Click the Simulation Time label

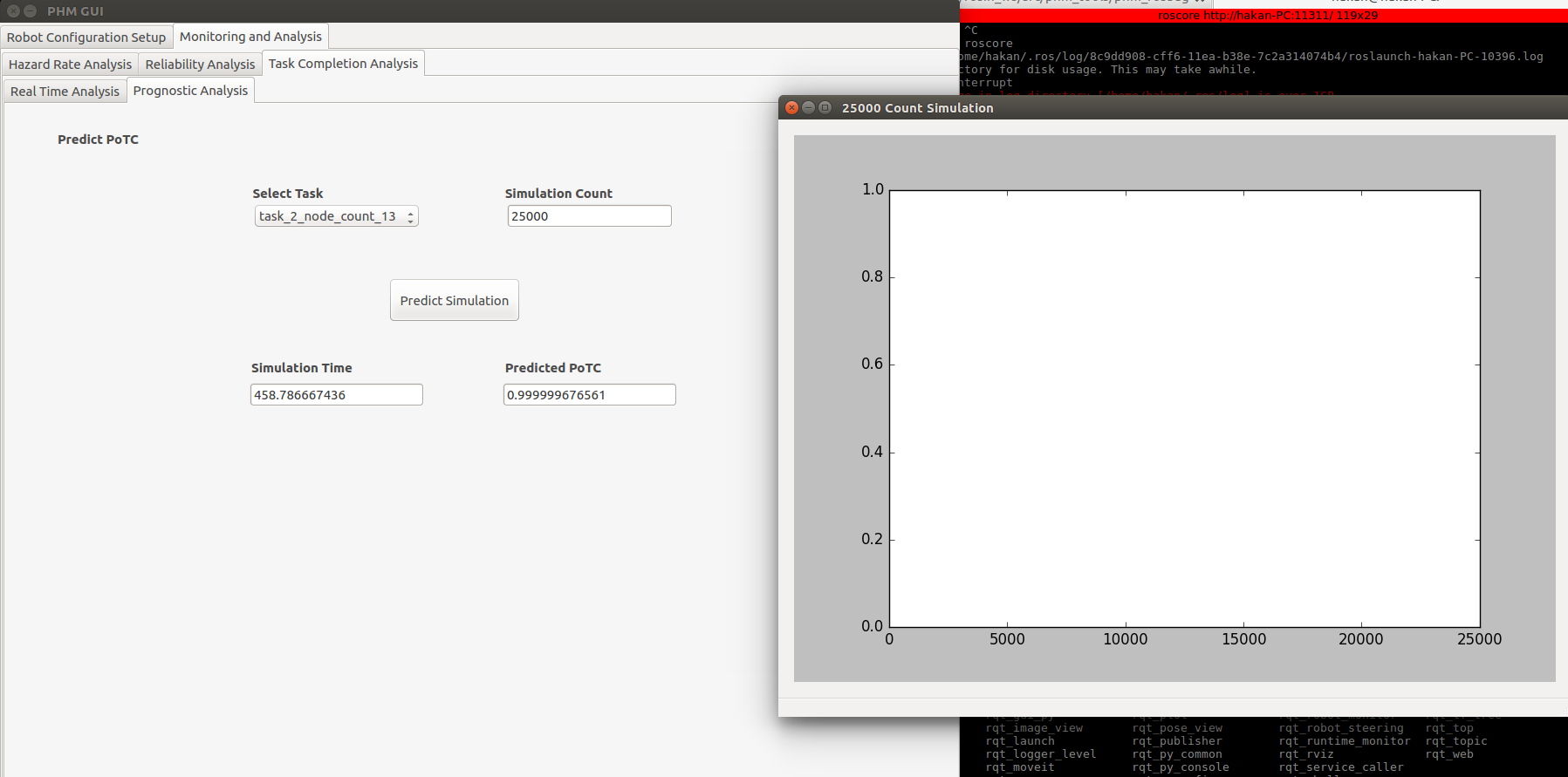[301, 368]
